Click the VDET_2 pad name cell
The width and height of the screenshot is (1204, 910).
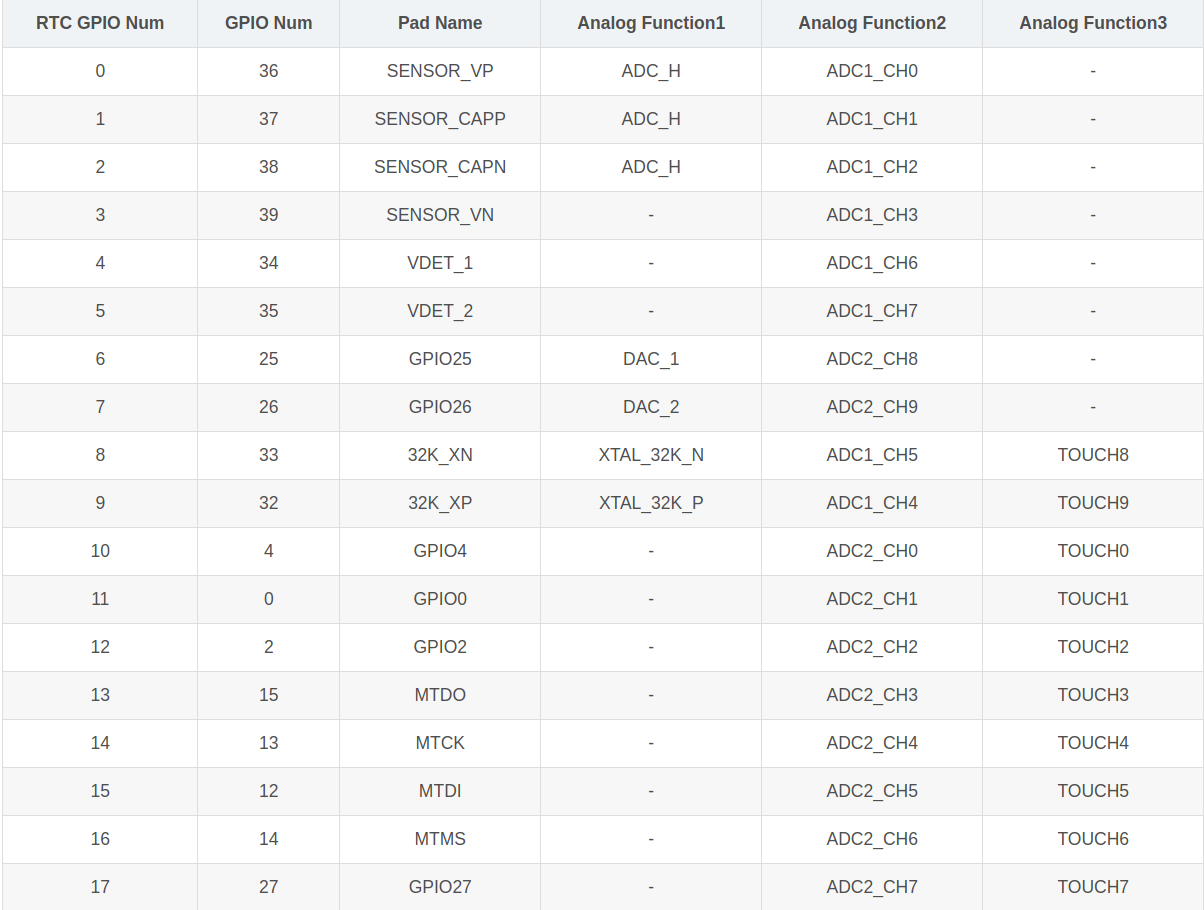coord(440,311)
